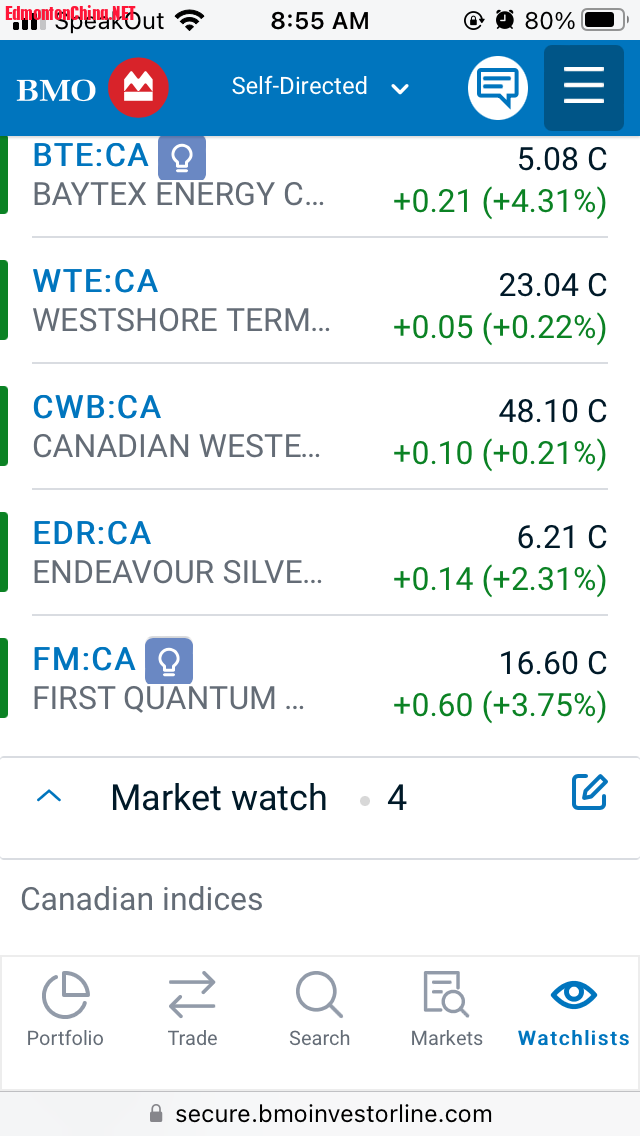The image size is (640, 1136).
Task: Open FM:CA First Quantum quote
Action: click(320, 679)
